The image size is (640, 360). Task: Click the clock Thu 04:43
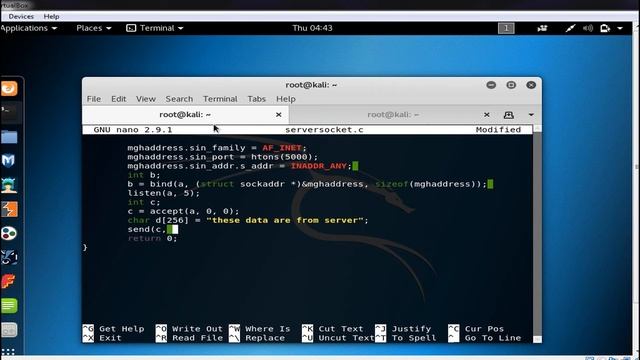point(312,28)
